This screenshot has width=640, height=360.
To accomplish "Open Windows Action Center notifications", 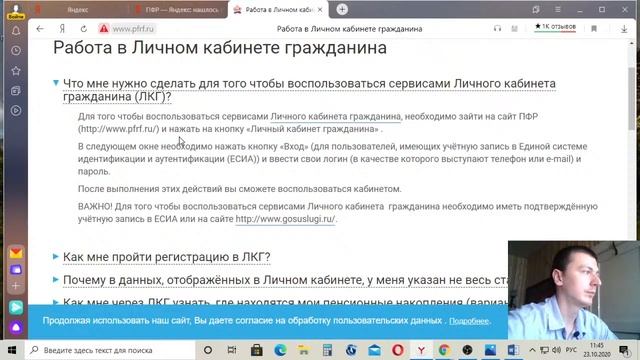I will 624,350.
